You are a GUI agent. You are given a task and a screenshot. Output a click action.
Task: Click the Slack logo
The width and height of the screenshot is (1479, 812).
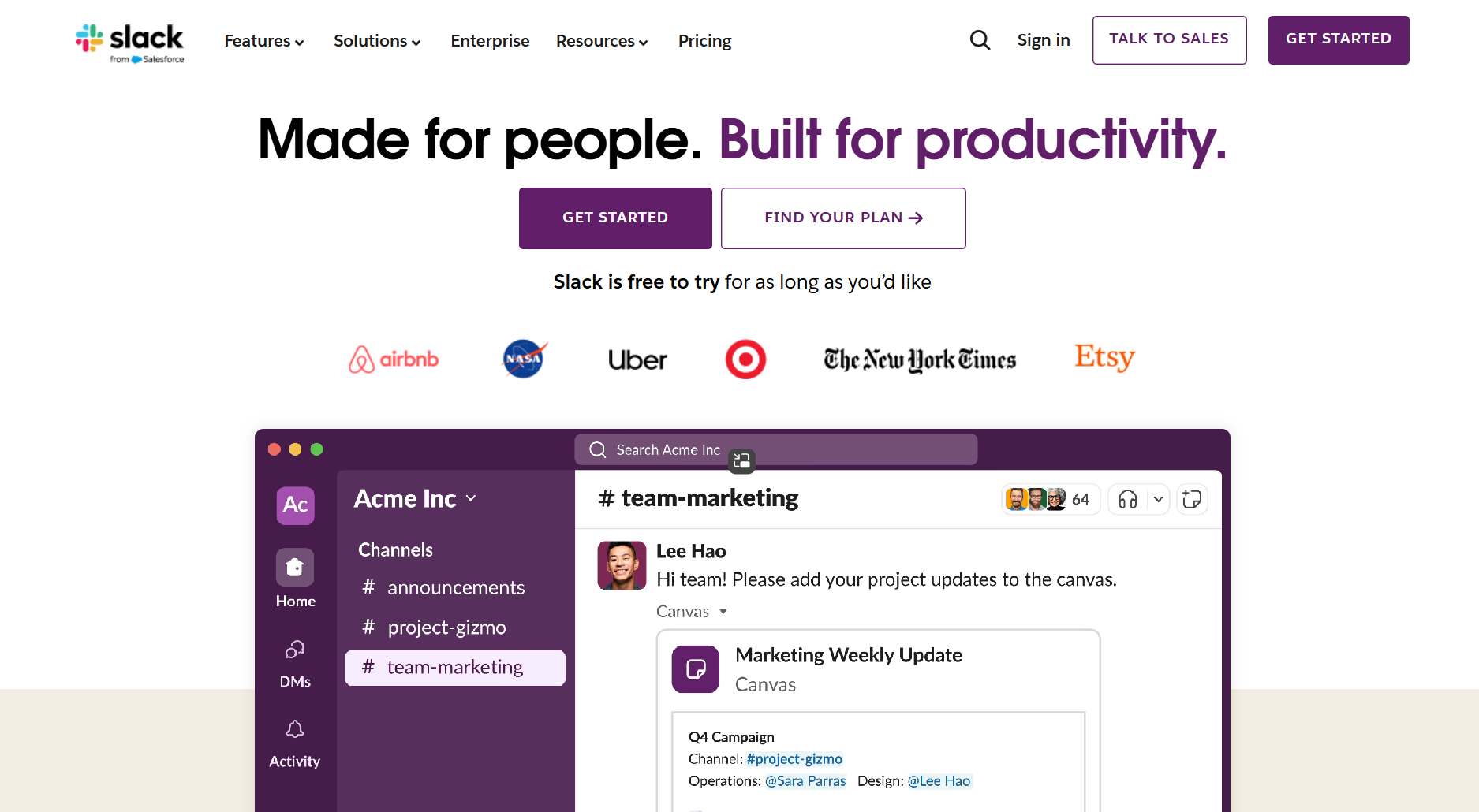click(x=129, y=41)
